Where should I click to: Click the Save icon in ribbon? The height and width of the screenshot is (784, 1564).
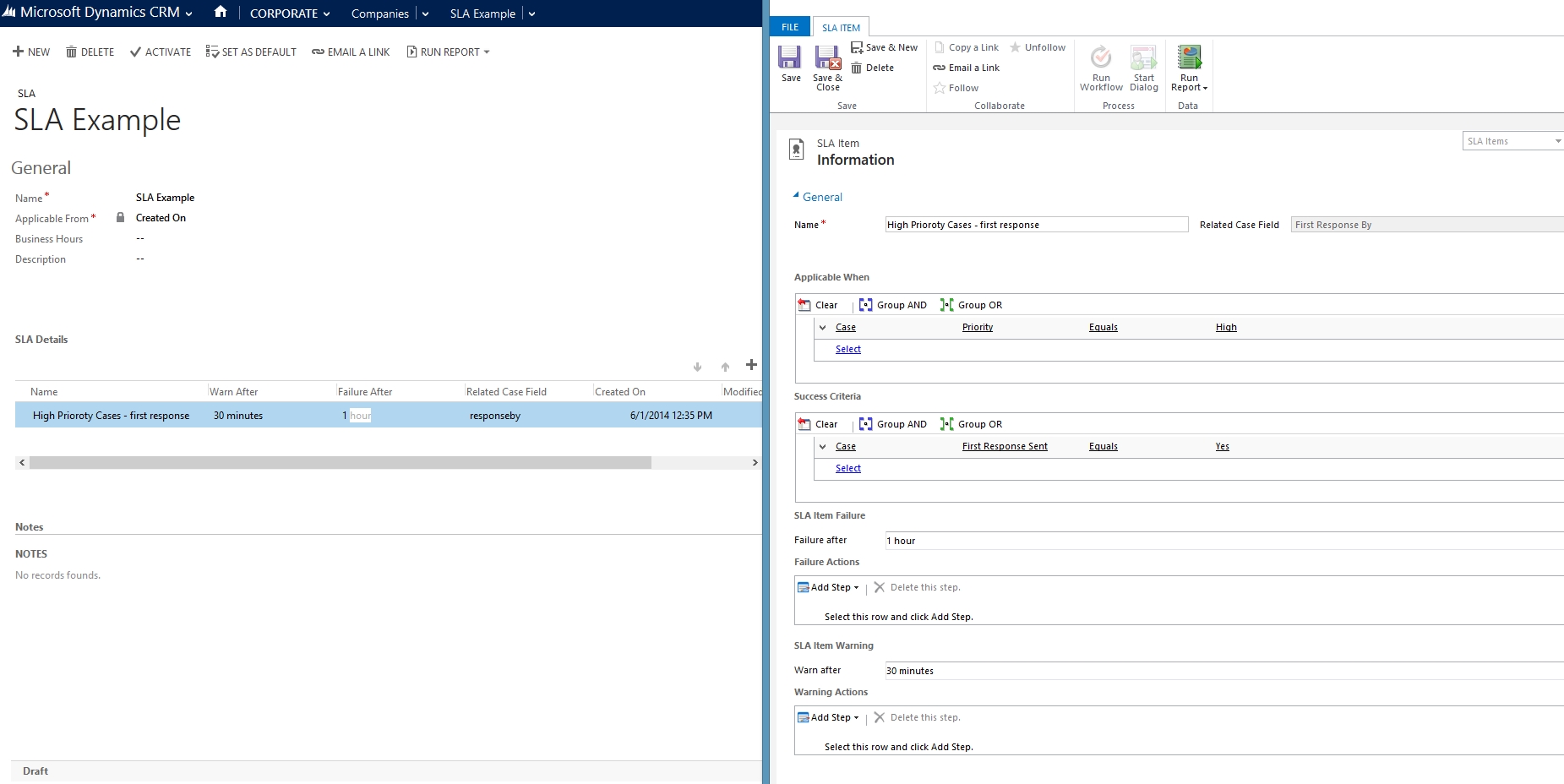click(790, 58)
